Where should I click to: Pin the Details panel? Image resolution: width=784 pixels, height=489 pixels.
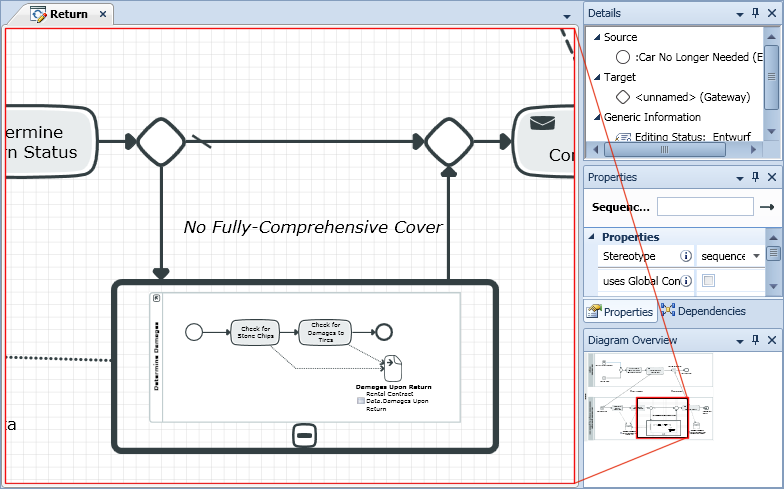pos(755,13)
